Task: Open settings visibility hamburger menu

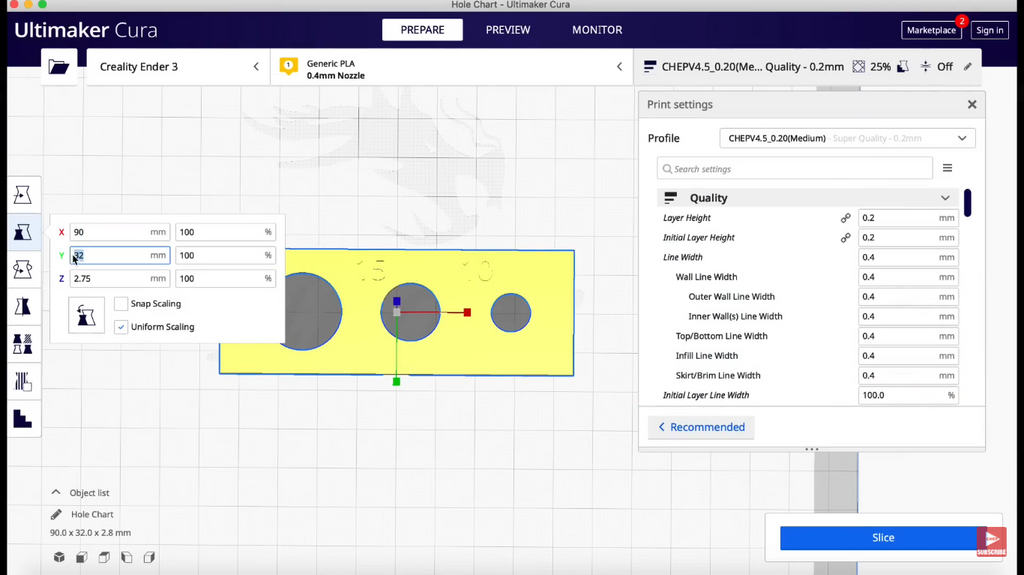Action: click(x=948, y=169)
